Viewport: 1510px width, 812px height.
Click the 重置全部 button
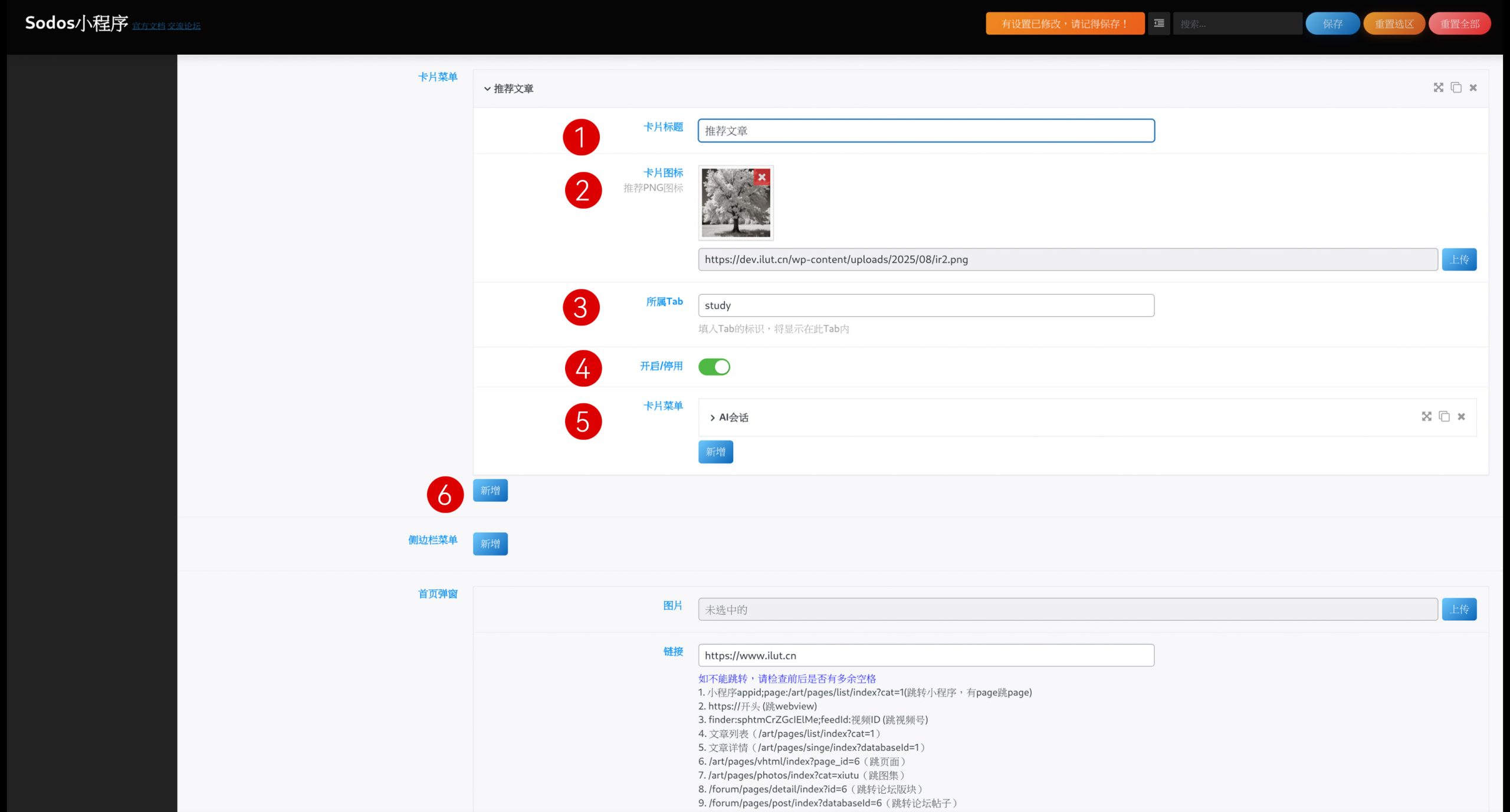click(1459, 24)
